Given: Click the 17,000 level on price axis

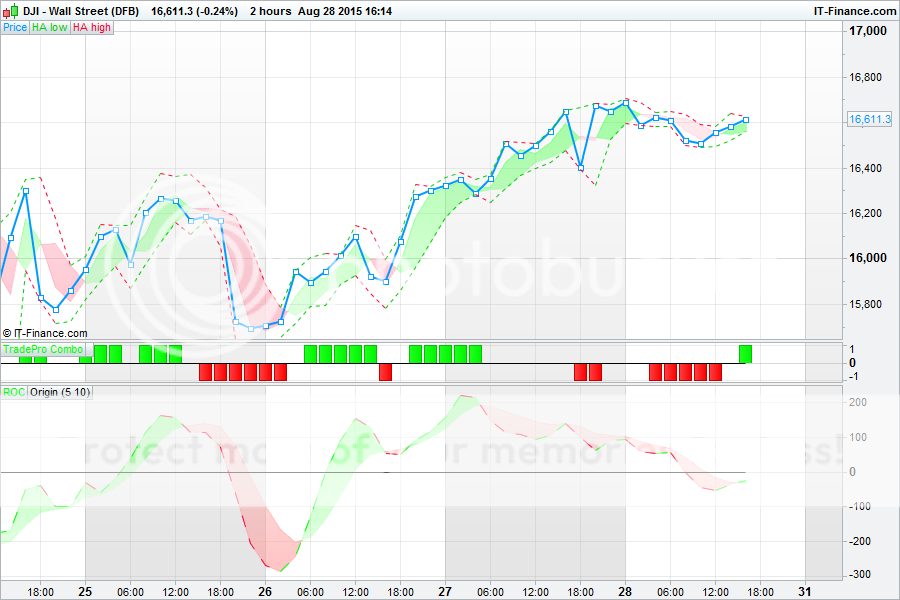Looking at the screenshot, I should tap(867, 31).
